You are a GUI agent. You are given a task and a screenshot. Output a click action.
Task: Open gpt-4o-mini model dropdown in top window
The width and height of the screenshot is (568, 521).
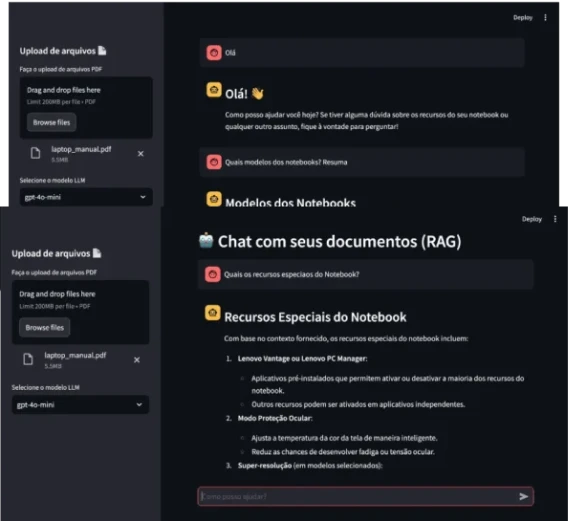(x=86, y=197)
